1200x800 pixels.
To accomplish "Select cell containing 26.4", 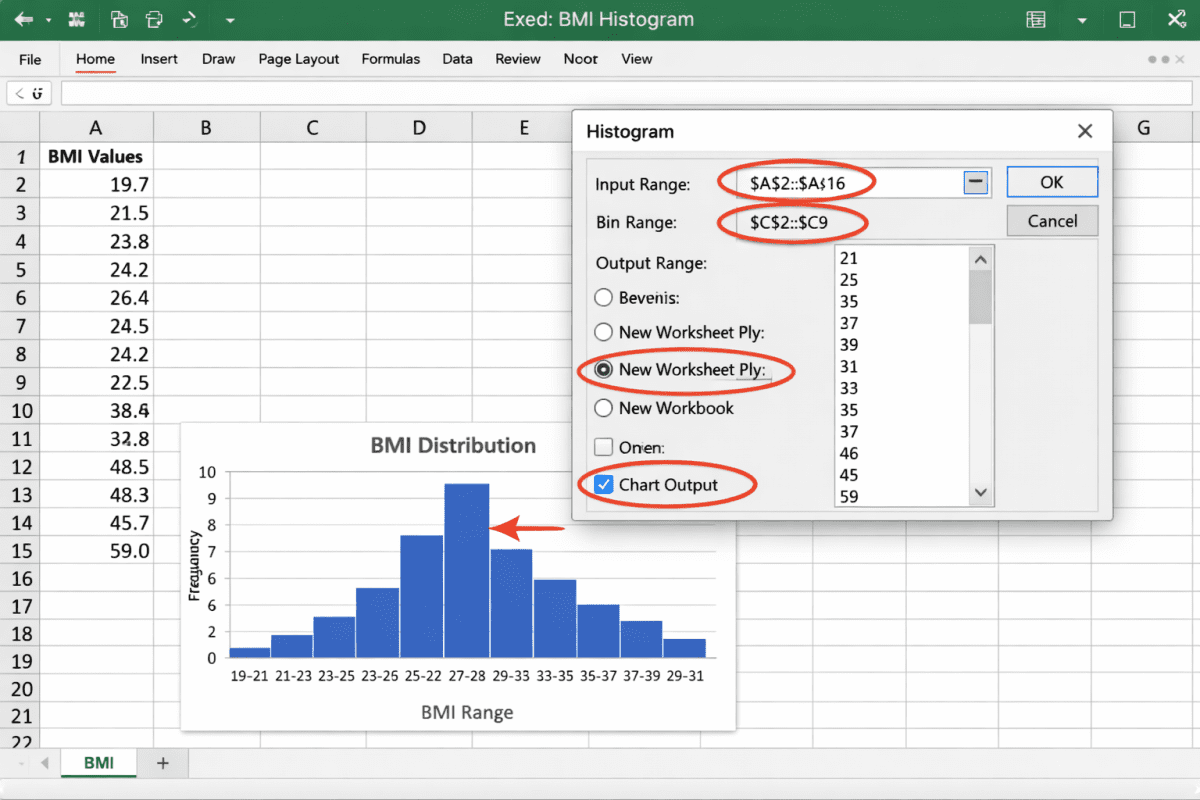I will (x=96, y=298).
